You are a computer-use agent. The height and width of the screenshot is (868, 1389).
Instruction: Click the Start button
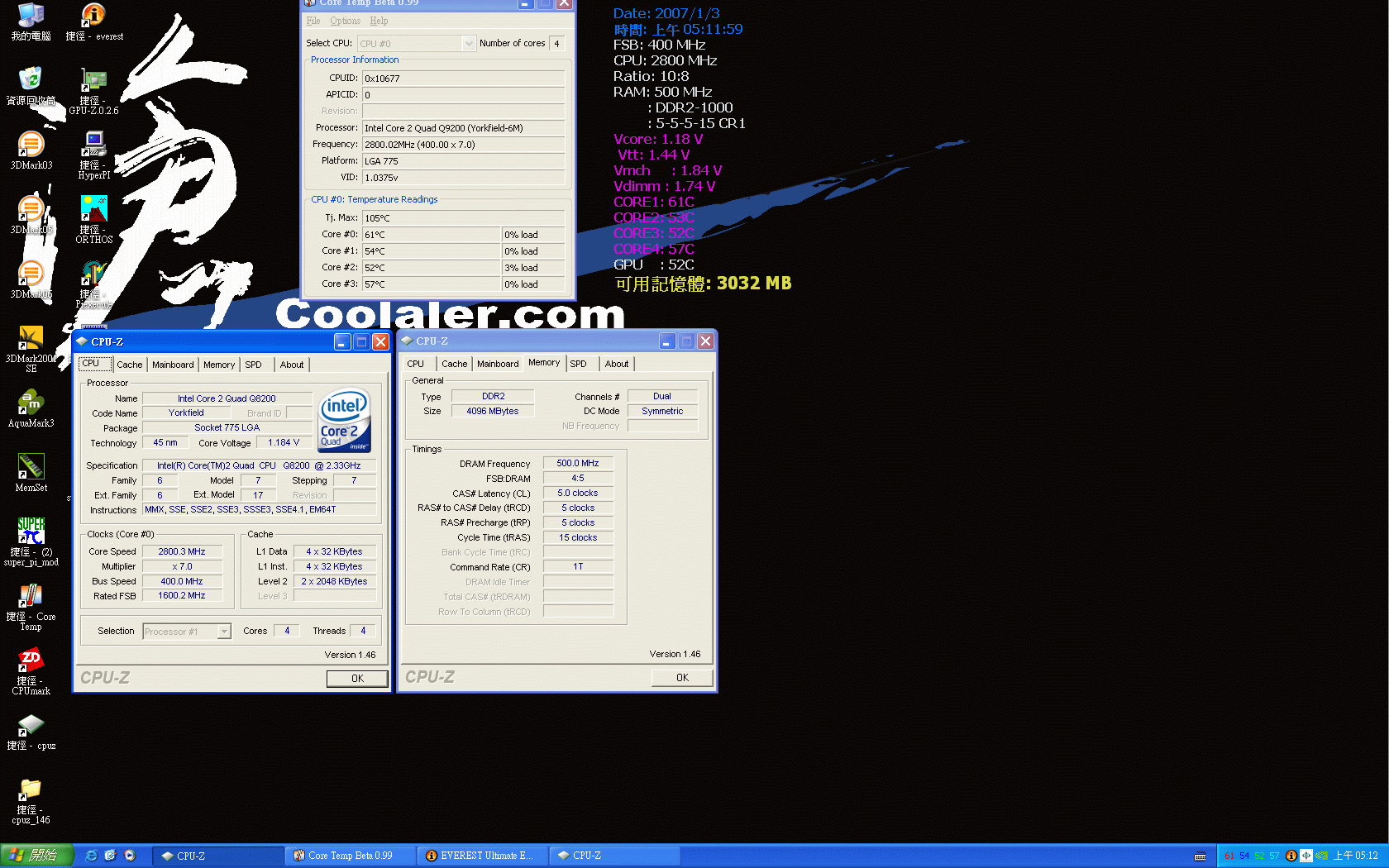pyautogui.click(x=37, y=856)
